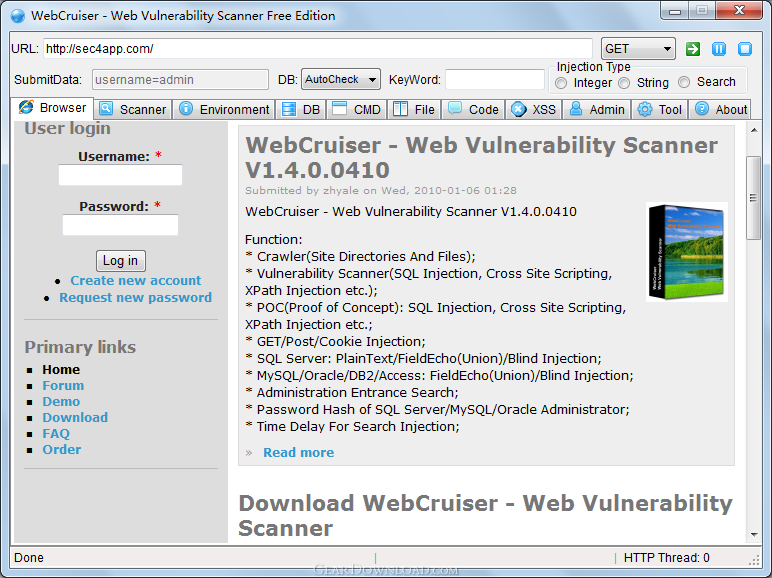Minimize the WebCruiser window

[x=675, y=10]
